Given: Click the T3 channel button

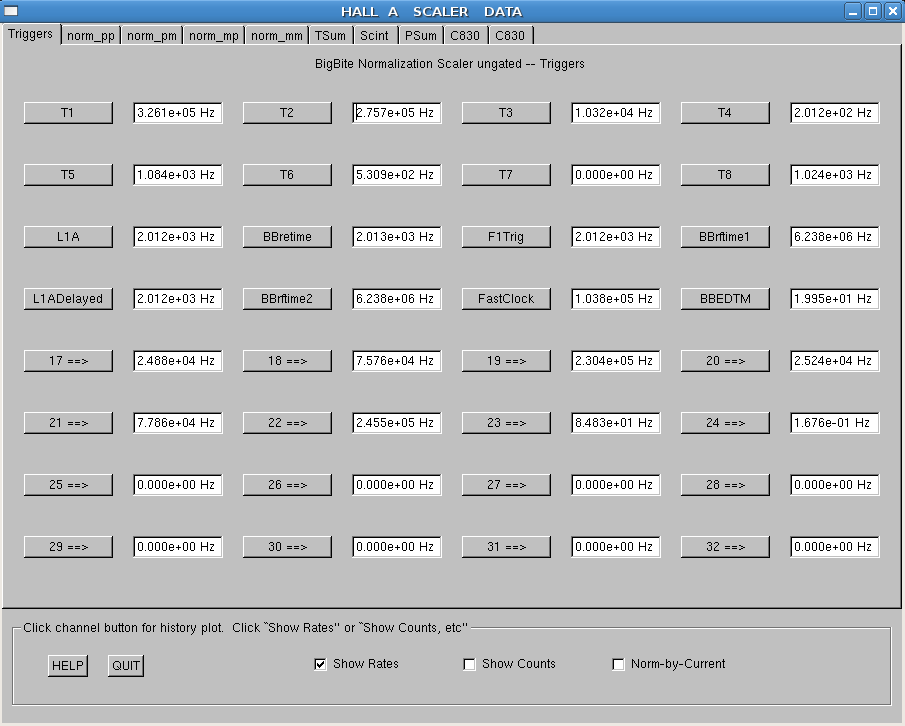Looking at the screenshot, I should click(506, 113).
